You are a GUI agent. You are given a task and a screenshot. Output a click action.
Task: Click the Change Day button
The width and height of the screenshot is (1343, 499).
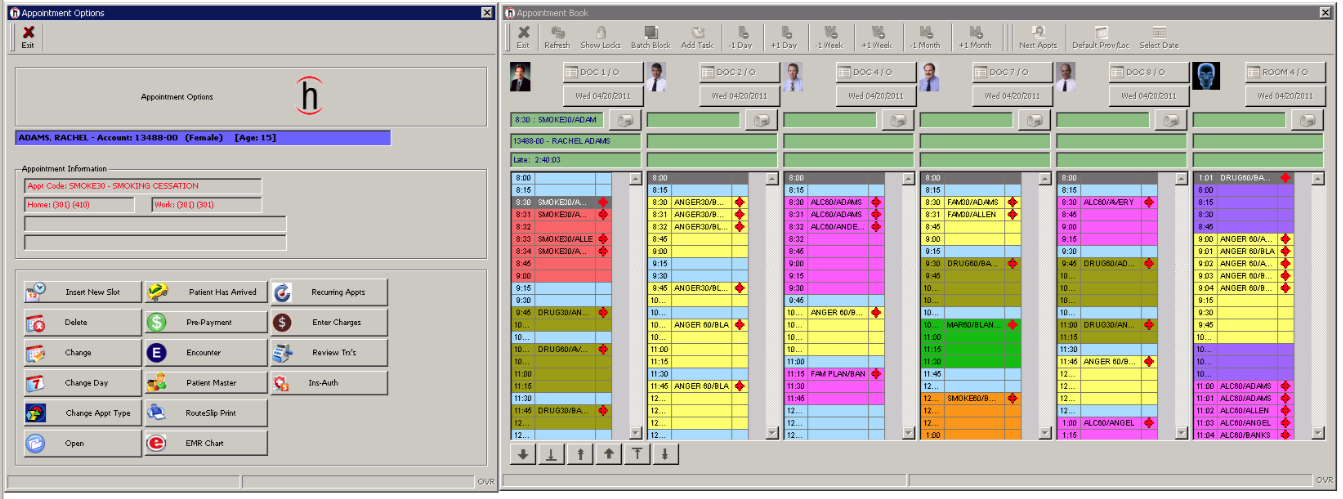pyautogui.click(x=83, y=382)
